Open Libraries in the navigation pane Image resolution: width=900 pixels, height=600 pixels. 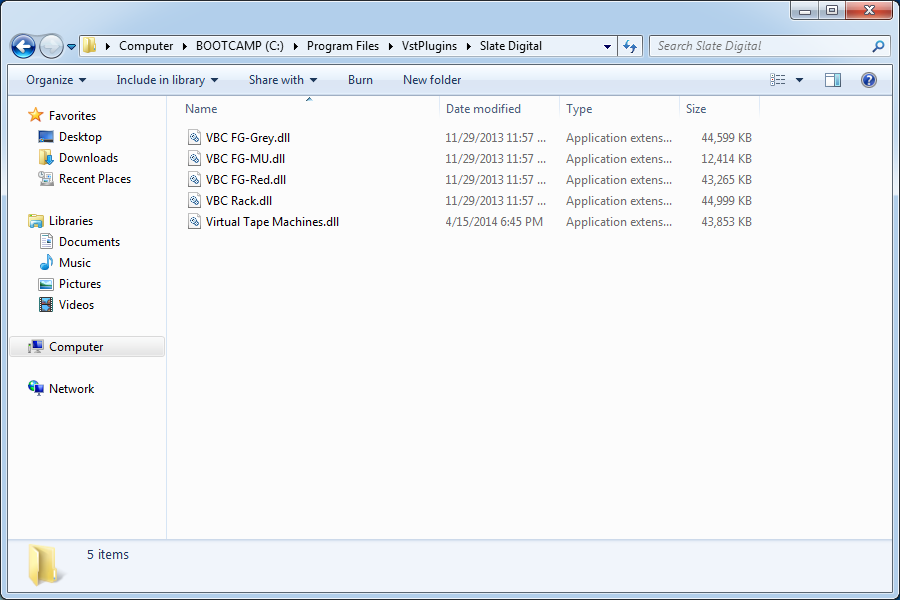(71, 221)
